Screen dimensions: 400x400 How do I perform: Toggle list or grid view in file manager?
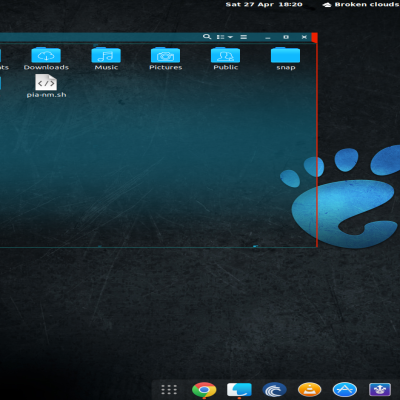tap(220, 37)
